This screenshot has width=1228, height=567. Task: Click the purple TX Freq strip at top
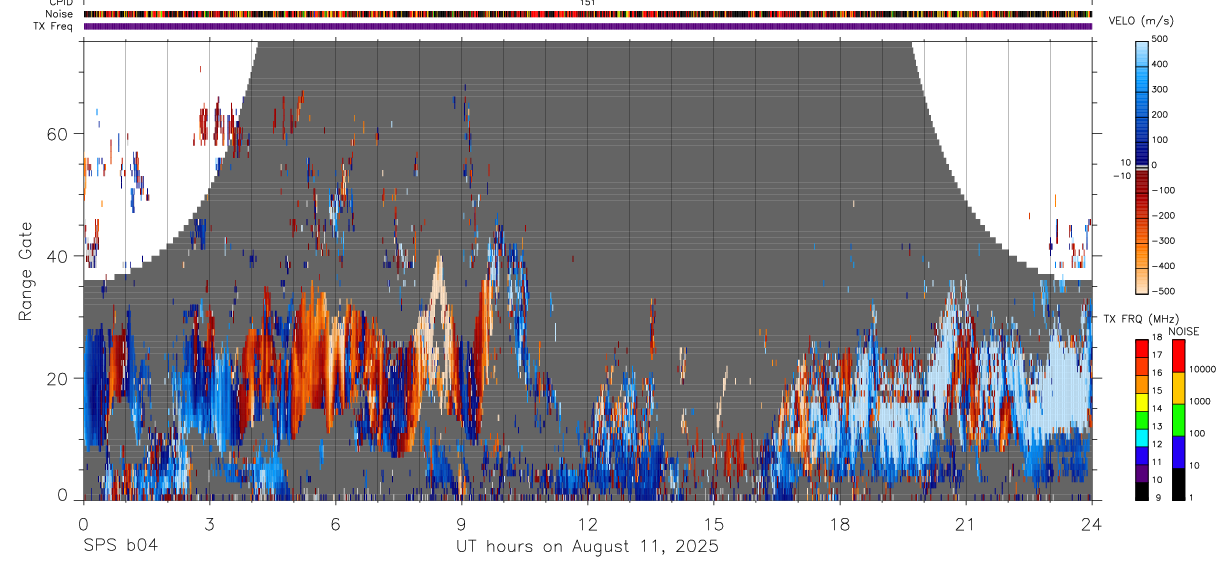click(587, 26)
